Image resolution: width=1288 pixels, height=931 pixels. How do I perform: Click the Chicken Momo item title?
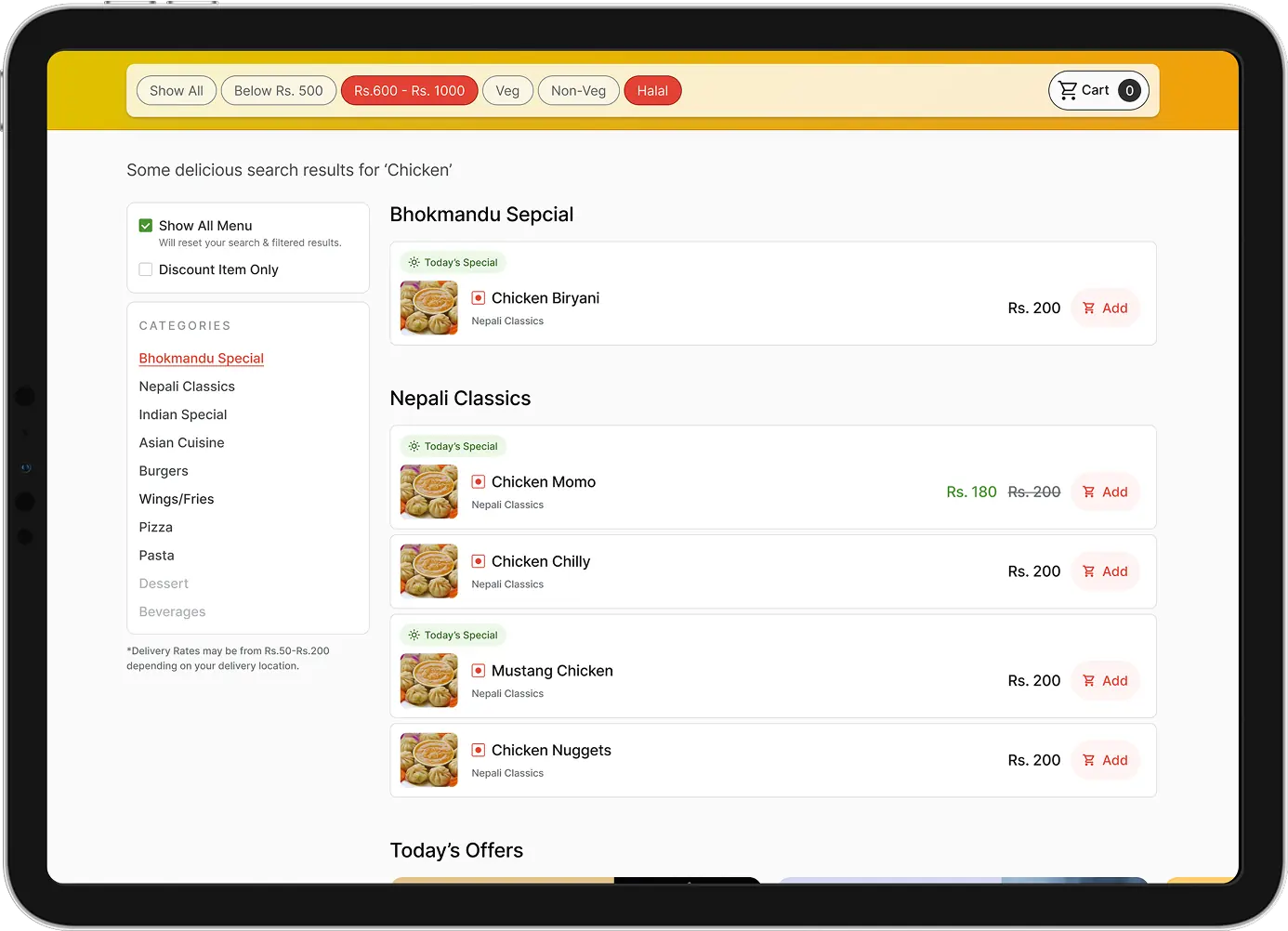(x=544, y=482)
